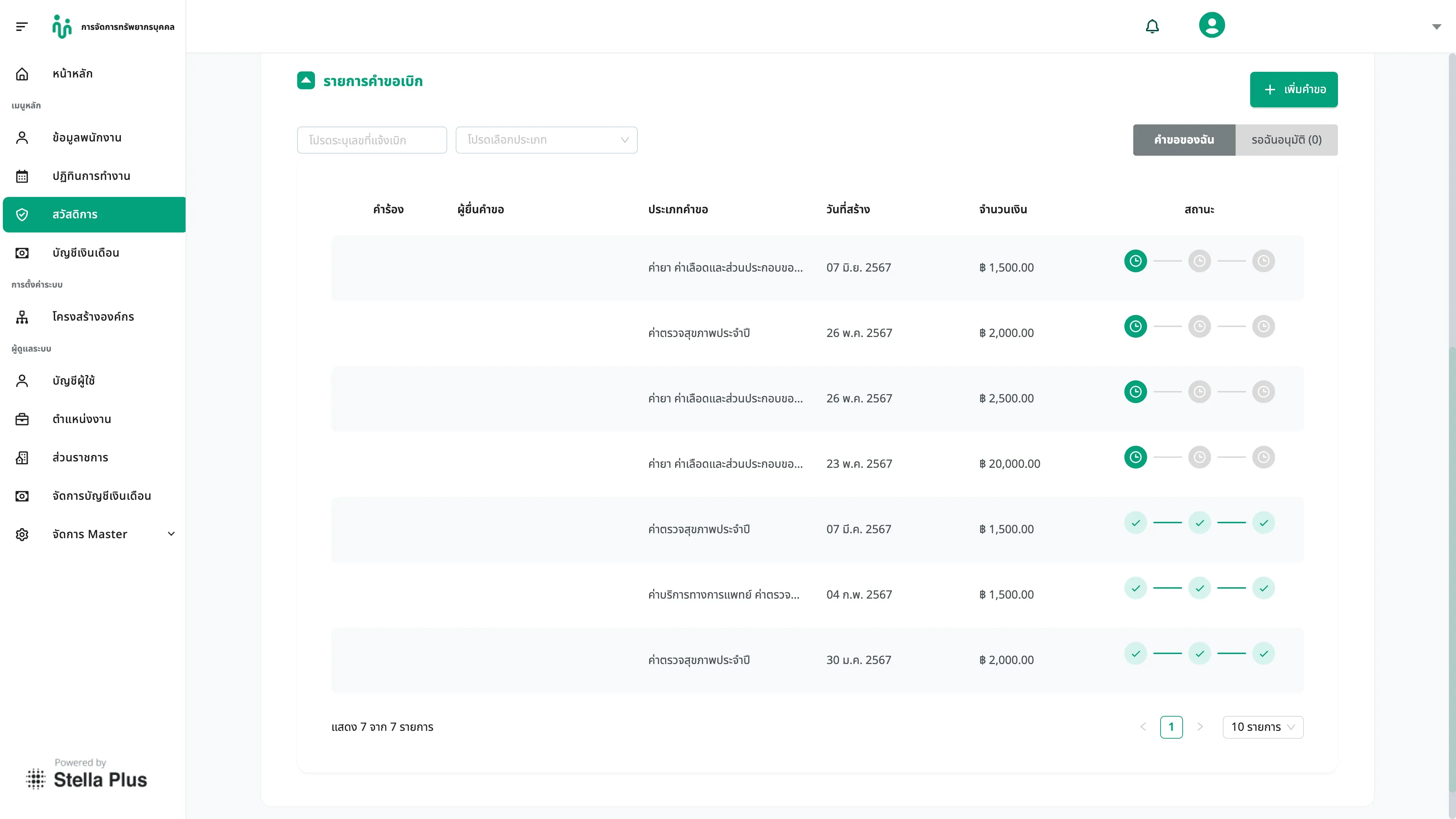Open ส่วนราชการ building icon
This screenshot has height=819, width=1456.
point(22,458)
